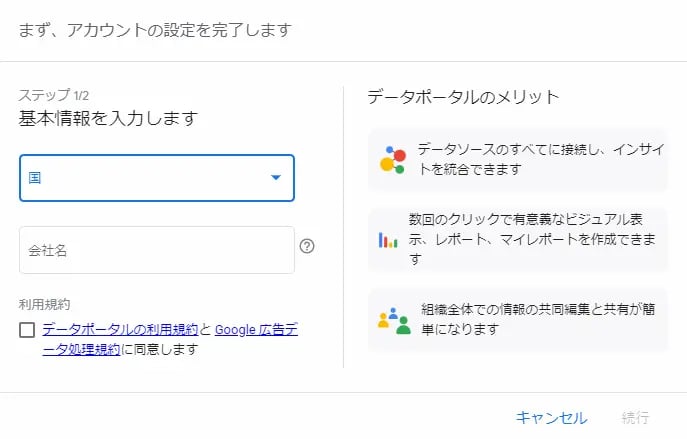Viewport: 687px width, 439px height.
Task: Click the colored dots data source icon
Action: click(391, 160)
